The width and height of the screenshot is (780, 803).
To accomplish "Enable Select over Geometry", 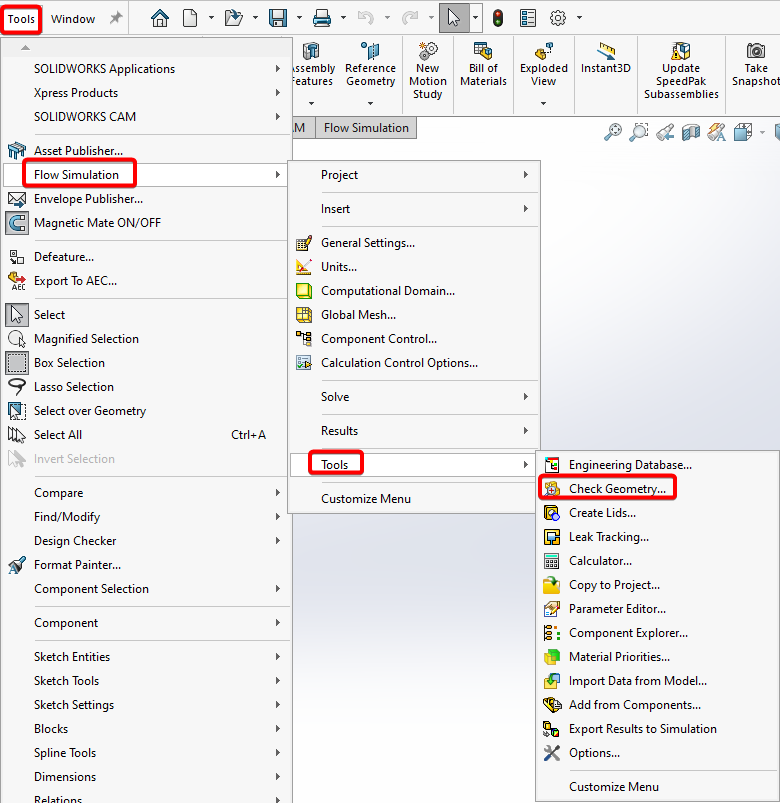I will coord(146,411).
